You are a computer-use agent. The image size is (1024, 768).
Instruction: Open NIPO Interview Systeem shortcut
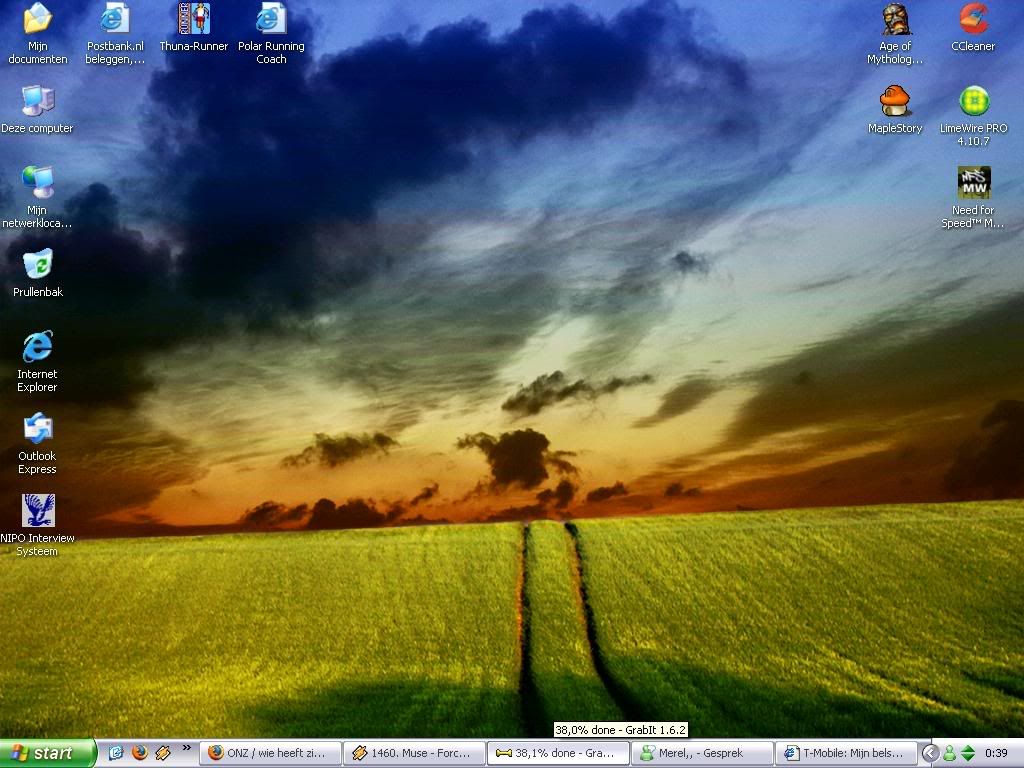38,511
